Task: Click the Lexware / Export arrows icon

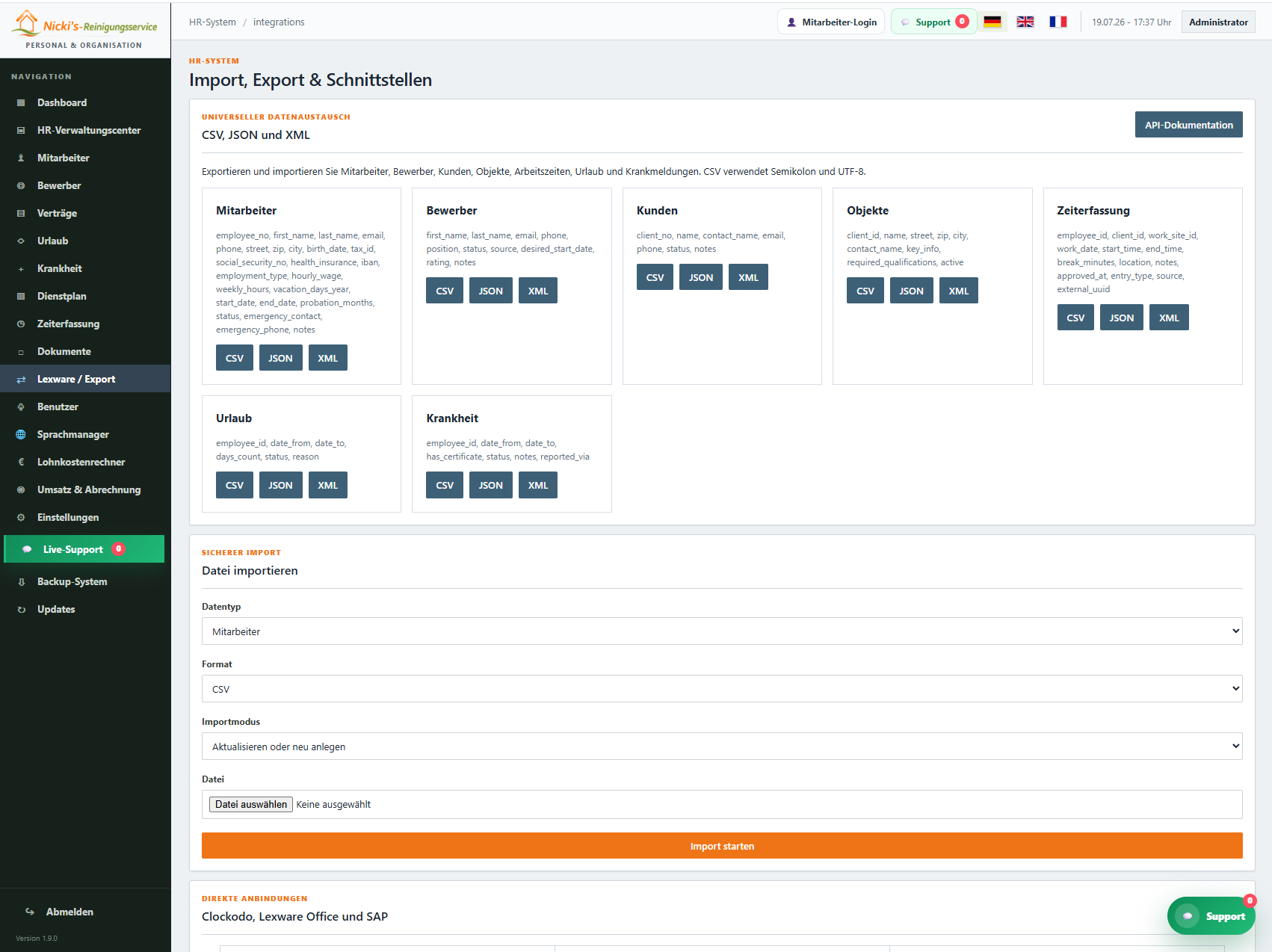Action: point(21,380)
